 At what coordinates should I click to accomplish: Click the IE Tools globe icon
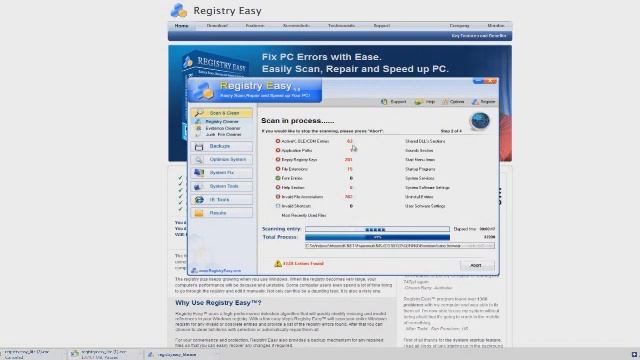[x=199, y=200]
